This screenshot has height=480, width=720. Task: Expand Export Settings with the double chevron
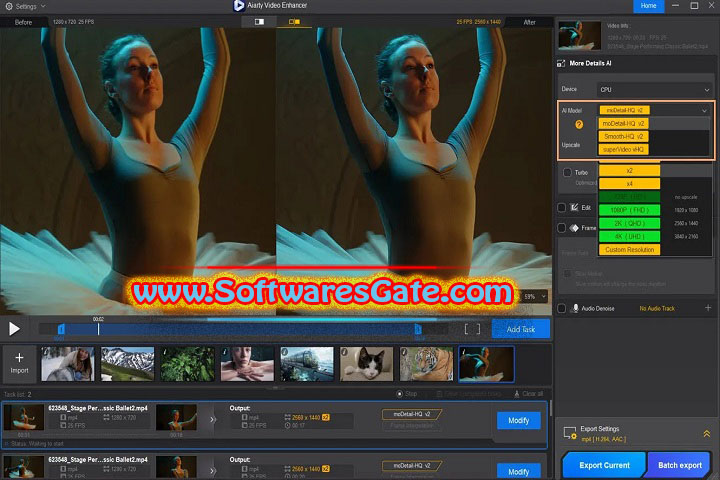707,434
